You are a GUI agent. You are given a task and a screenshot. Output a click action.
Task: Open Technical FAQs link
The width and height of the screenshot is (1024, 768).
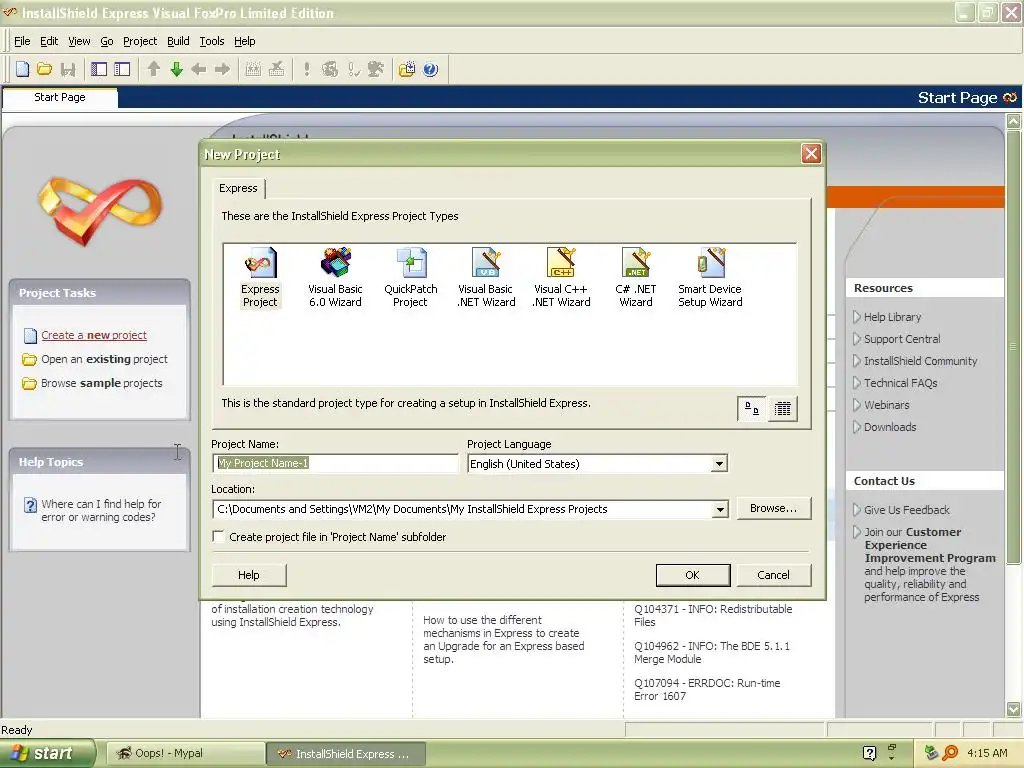(x=901, y=383)
